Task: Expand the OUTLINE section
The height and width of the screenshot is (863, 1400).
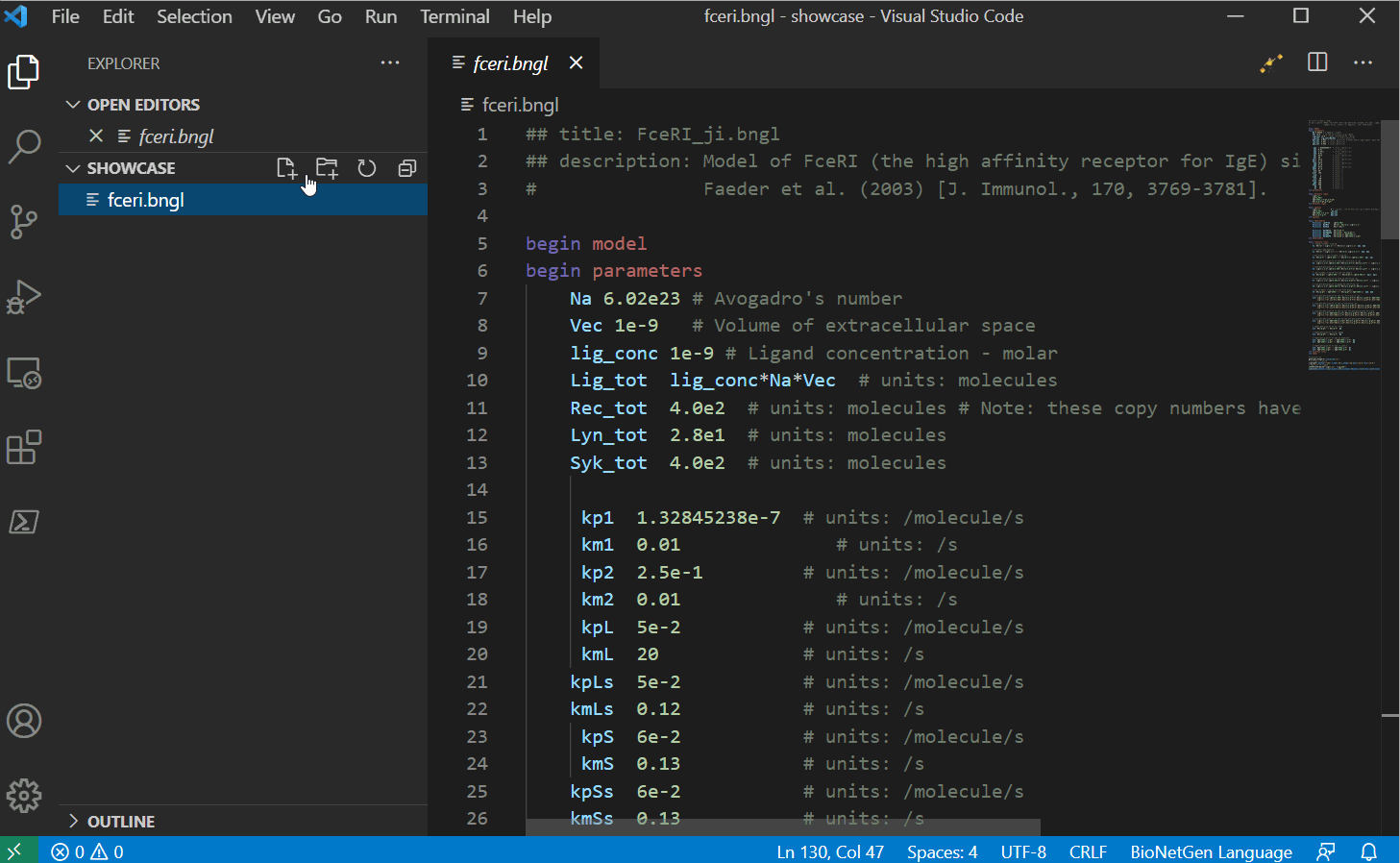Action: pyautogui.click(x=73, y=822)
